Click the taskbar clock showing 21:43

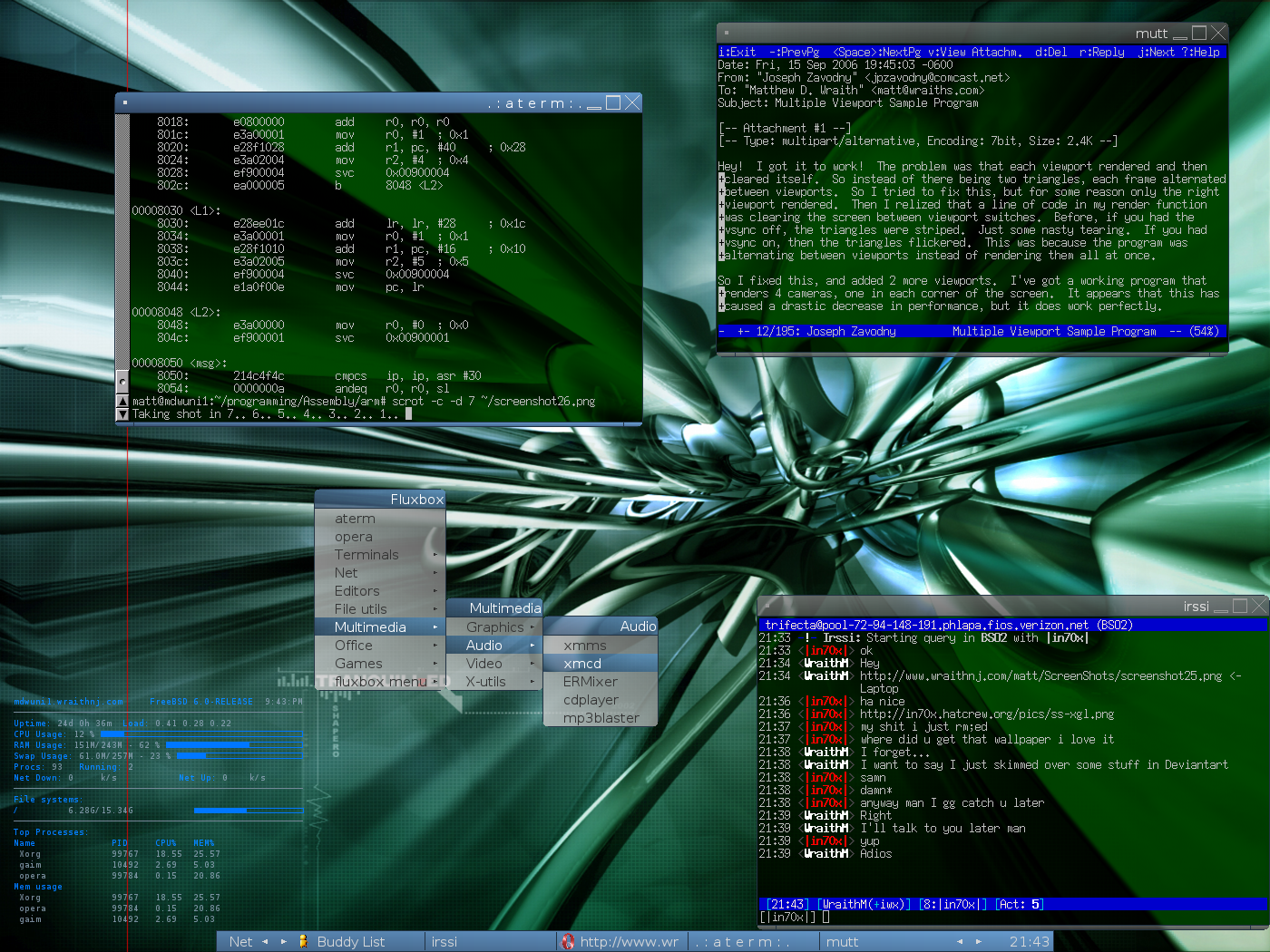coord(1029,942)
